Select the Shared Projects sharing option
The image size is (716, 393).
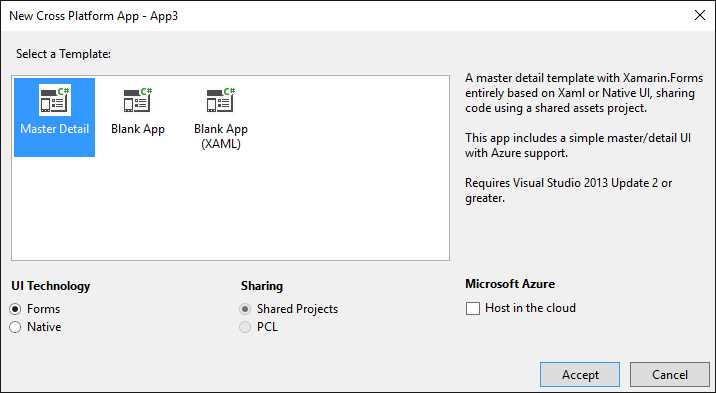[x=245, y=309]
